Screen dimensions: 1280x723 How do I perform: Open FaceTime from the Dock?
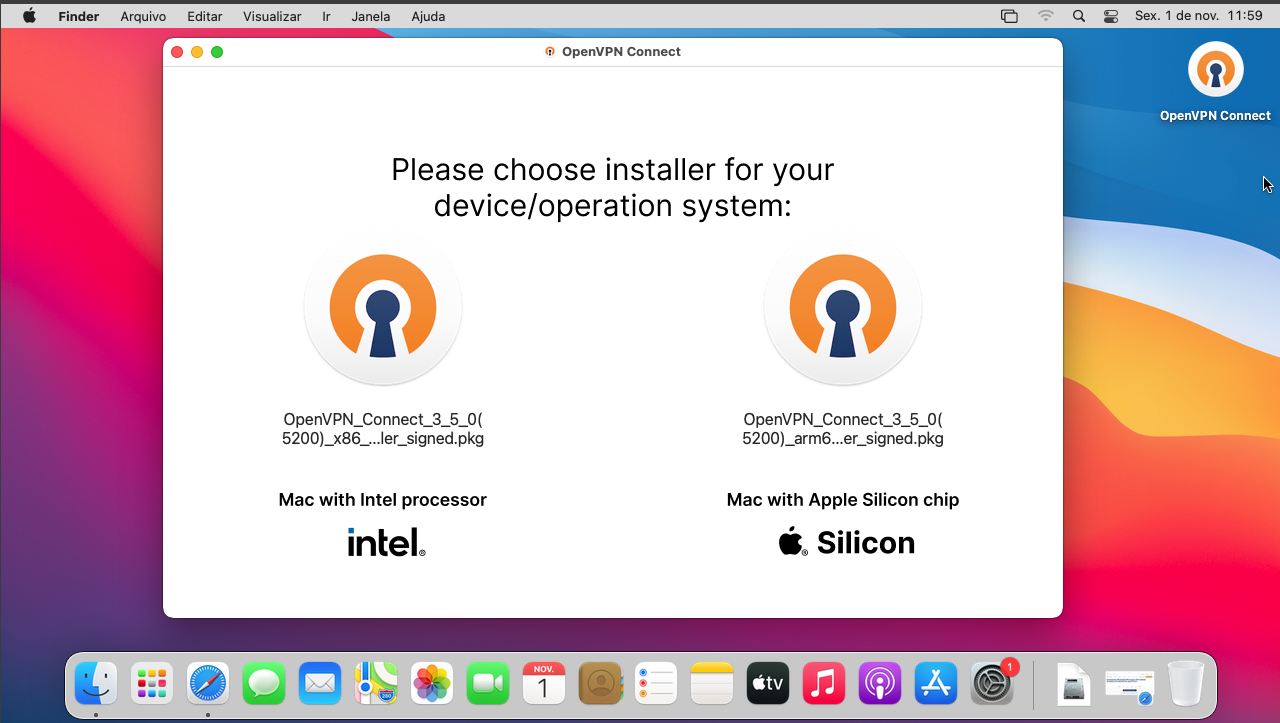click(488, 684)
